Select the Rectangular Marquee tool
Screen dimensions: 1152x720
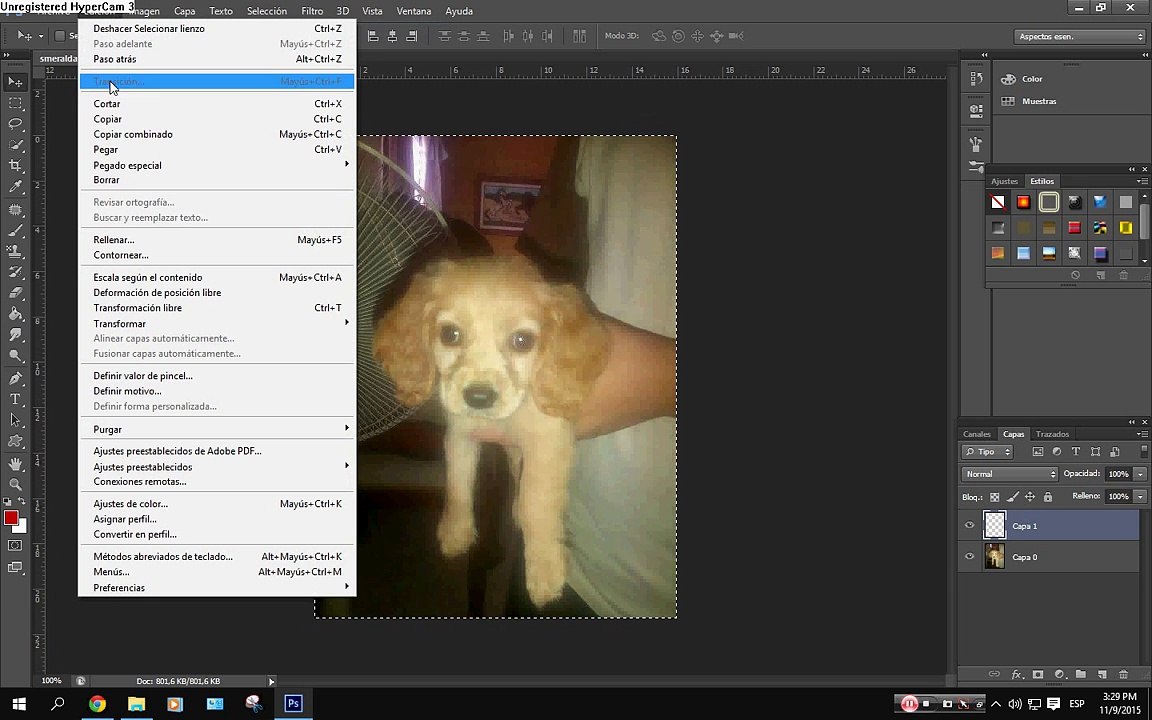[15, 103]
